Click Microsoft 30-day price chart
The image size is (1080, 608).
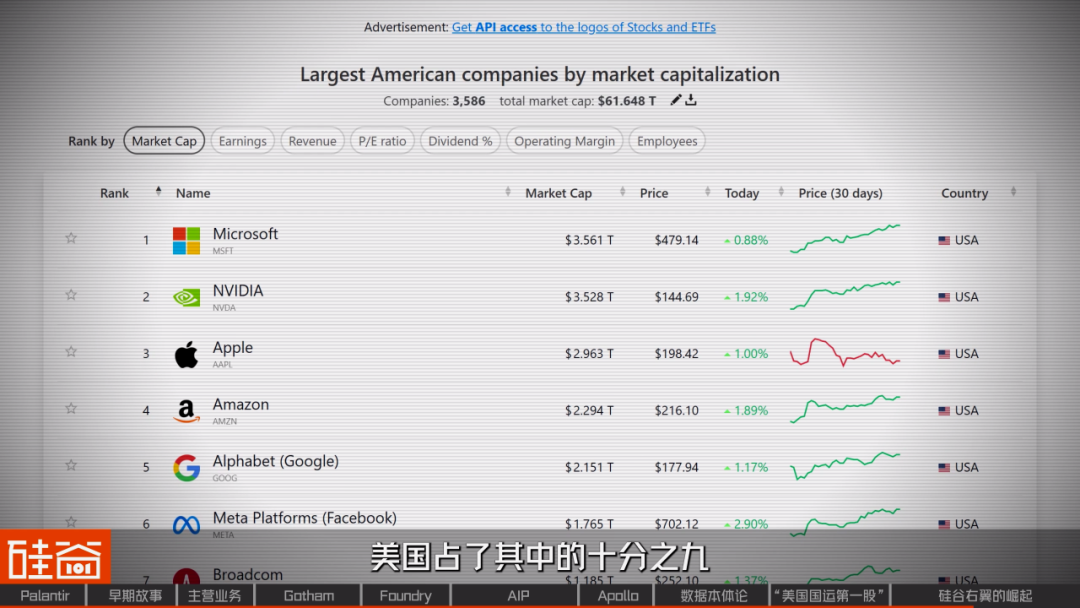click(x=845, y=238)
